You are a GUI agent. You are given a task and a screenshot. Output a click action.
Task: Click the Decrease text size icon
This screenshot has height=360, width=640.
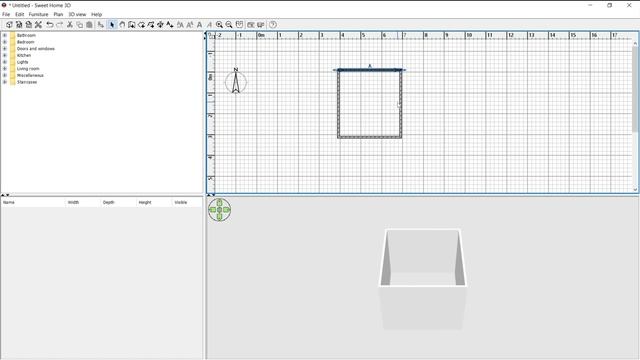click(190, 25)
